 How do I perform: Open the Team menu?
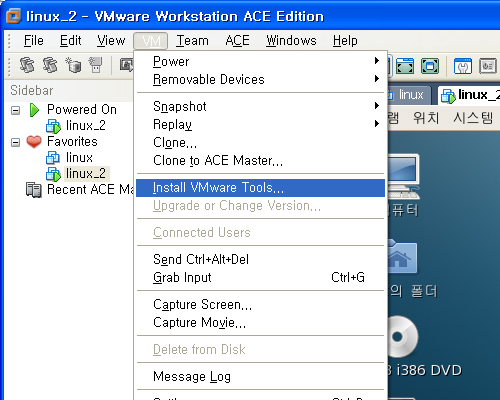click(x=192, y=41)
